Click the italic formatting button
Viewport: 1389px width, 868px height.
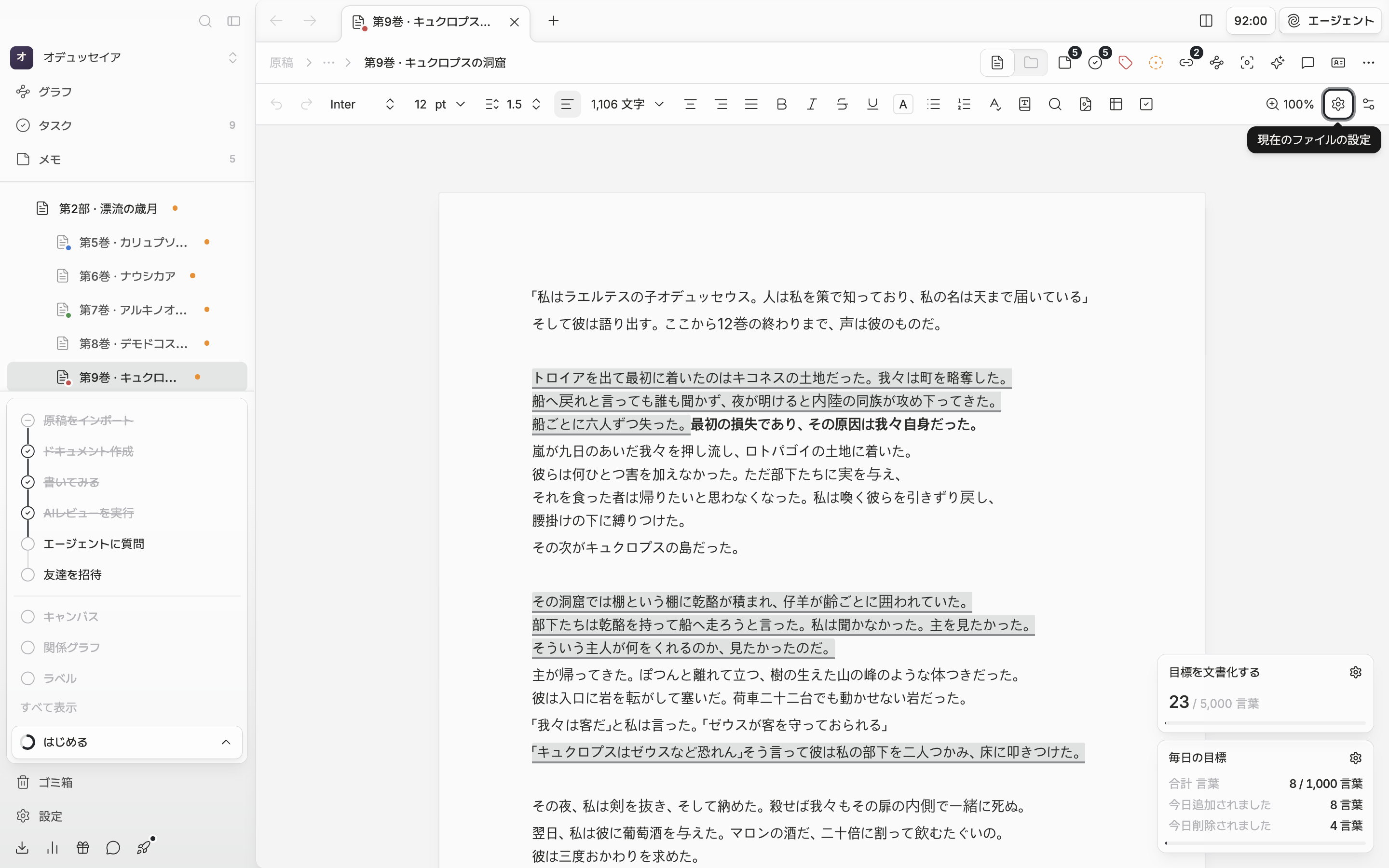point(812,104)
